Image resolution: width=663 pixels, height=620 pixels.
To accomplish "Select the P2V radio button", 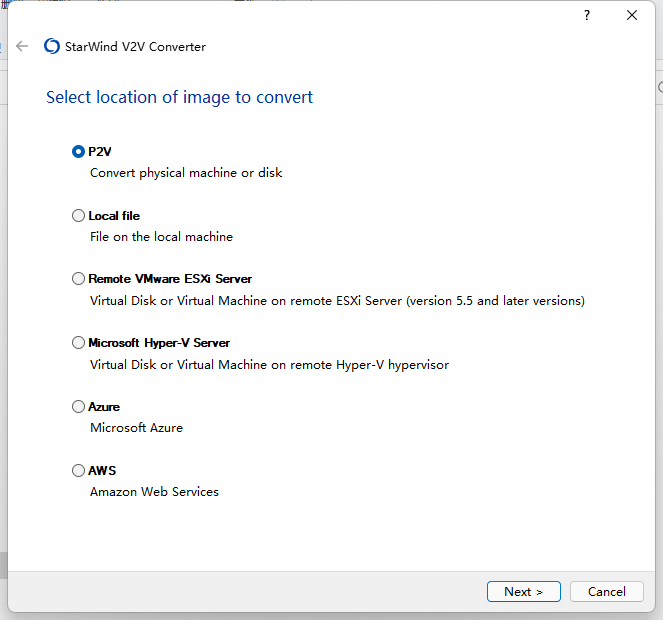I will point(79,151).
